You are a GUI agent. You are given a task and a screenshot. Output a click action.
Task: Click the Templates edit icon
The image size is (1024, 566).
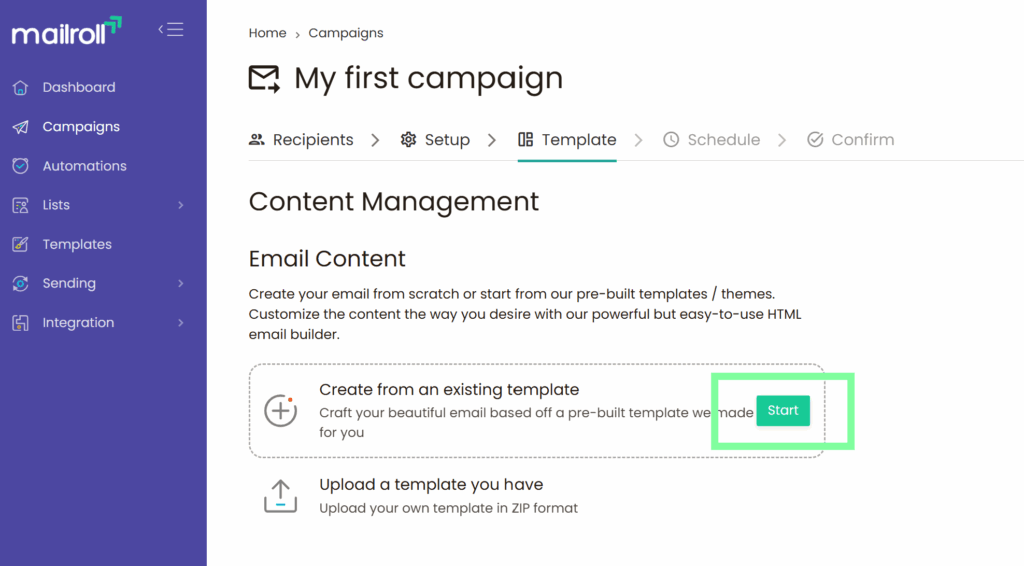click(20, 245)
